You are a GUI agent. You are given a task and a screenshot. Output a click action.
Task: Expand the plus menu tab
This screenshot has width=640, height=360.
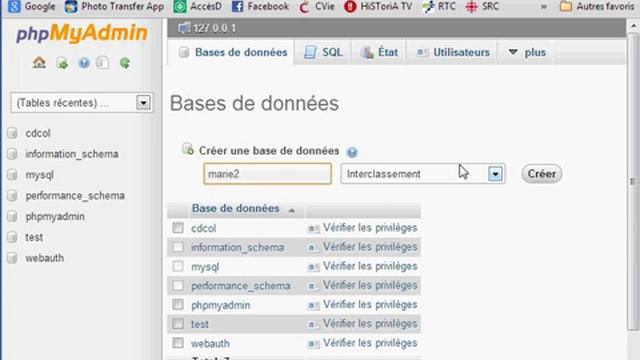coord(527,52)
